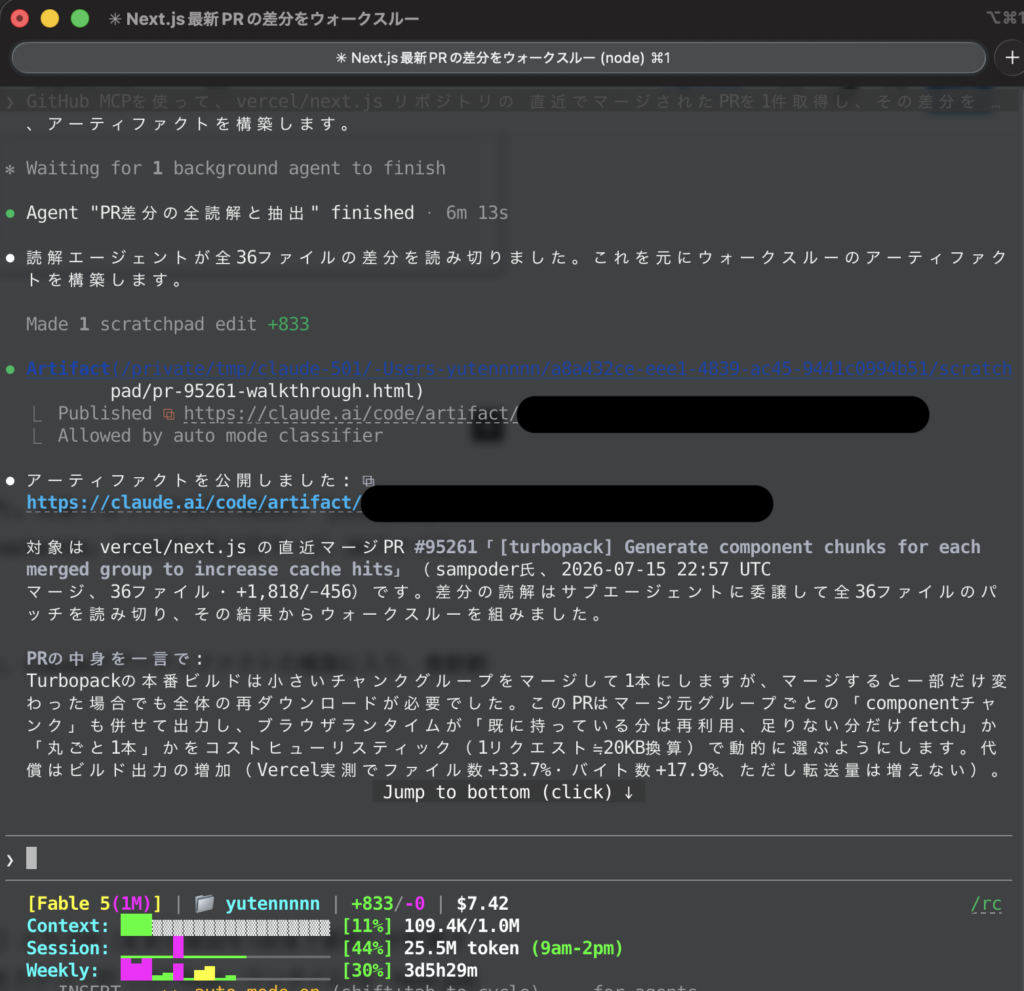The width and height of the screenshot is (1024, 991).
Task: Click the [11%] context percentage
Action: (x=367, y=926)
